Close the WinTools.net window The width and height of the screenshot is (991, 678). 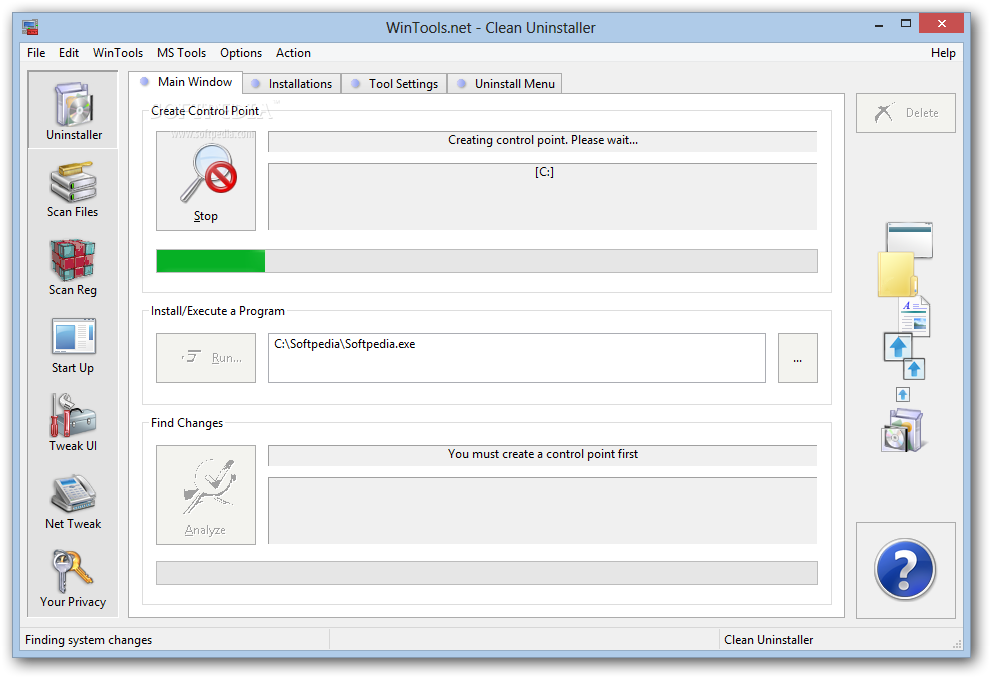pyautogui.click(x=941, y=24)
